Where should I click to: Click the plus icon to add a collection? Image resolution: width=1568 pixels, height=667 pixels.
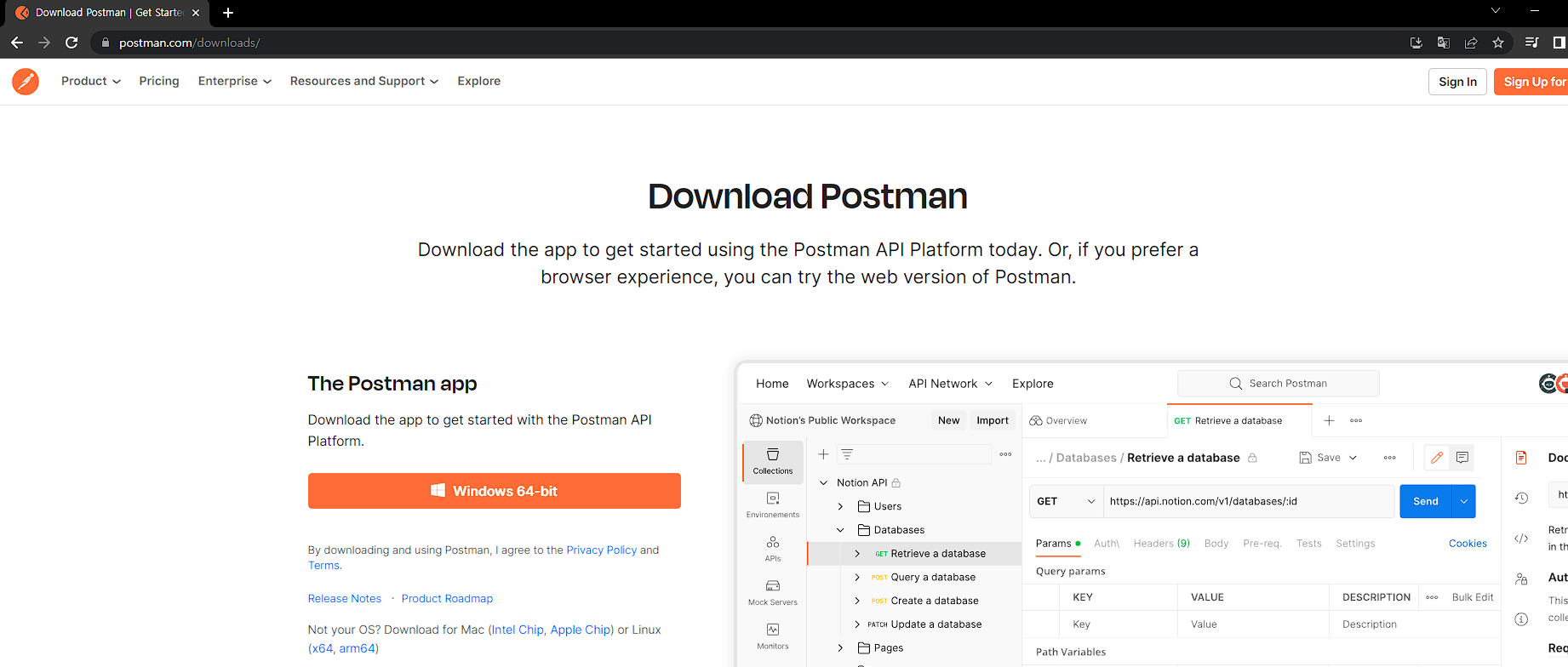[823, 454]
